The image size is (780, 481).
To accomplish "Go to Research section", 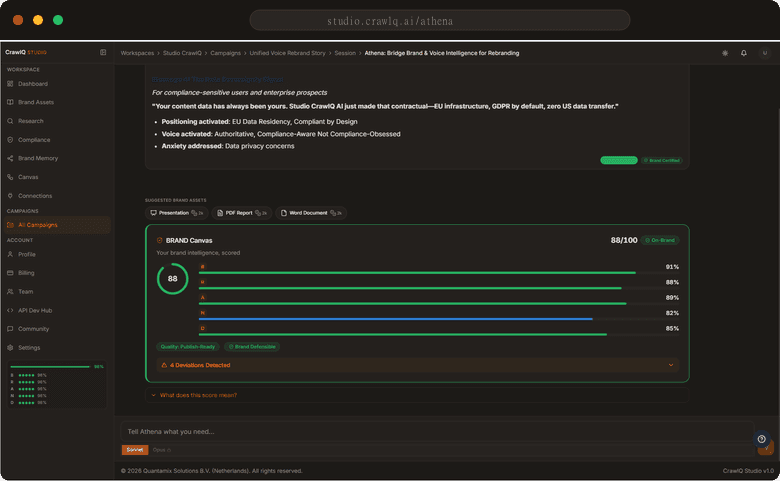I will coord(30,121).
